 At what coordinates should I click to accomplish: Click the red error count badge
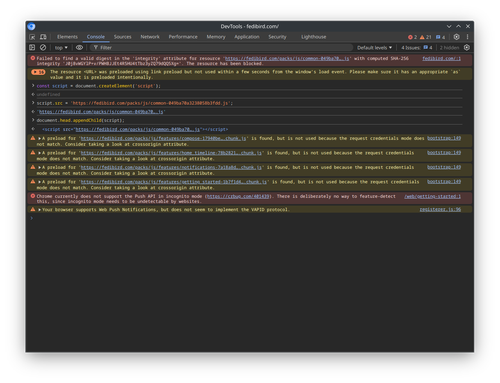tap(412, 37)
